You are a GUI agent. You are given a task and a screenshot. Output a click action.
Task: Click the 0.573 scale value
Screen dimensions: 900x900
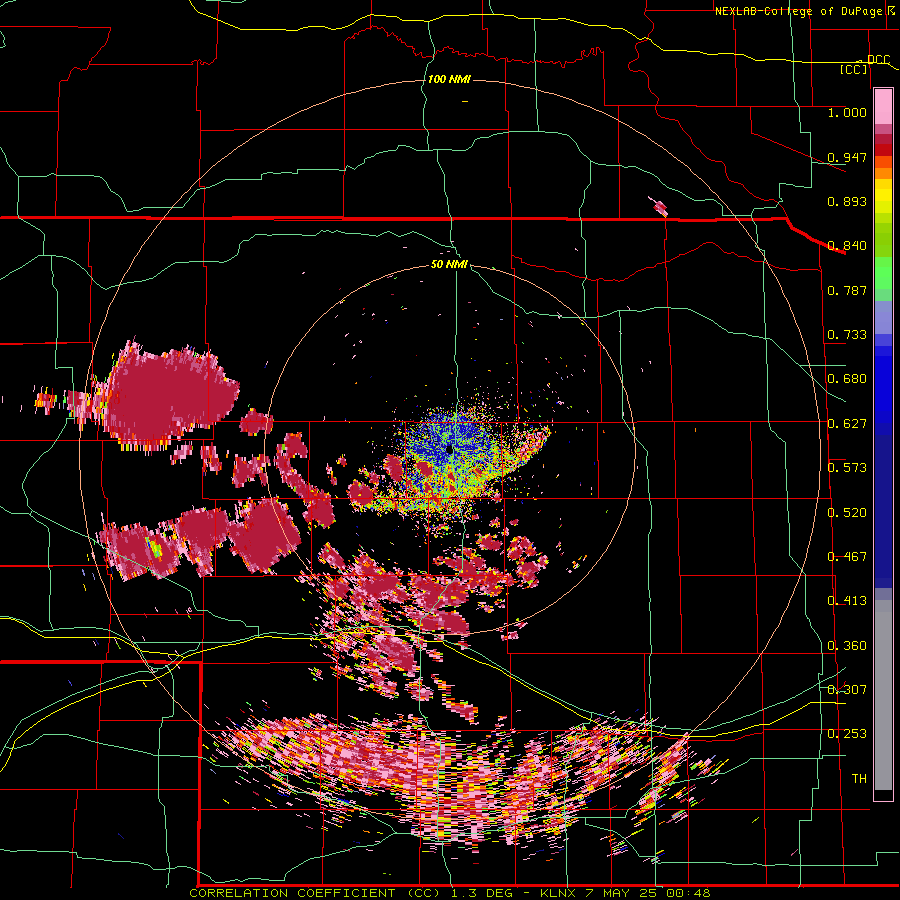847,468
